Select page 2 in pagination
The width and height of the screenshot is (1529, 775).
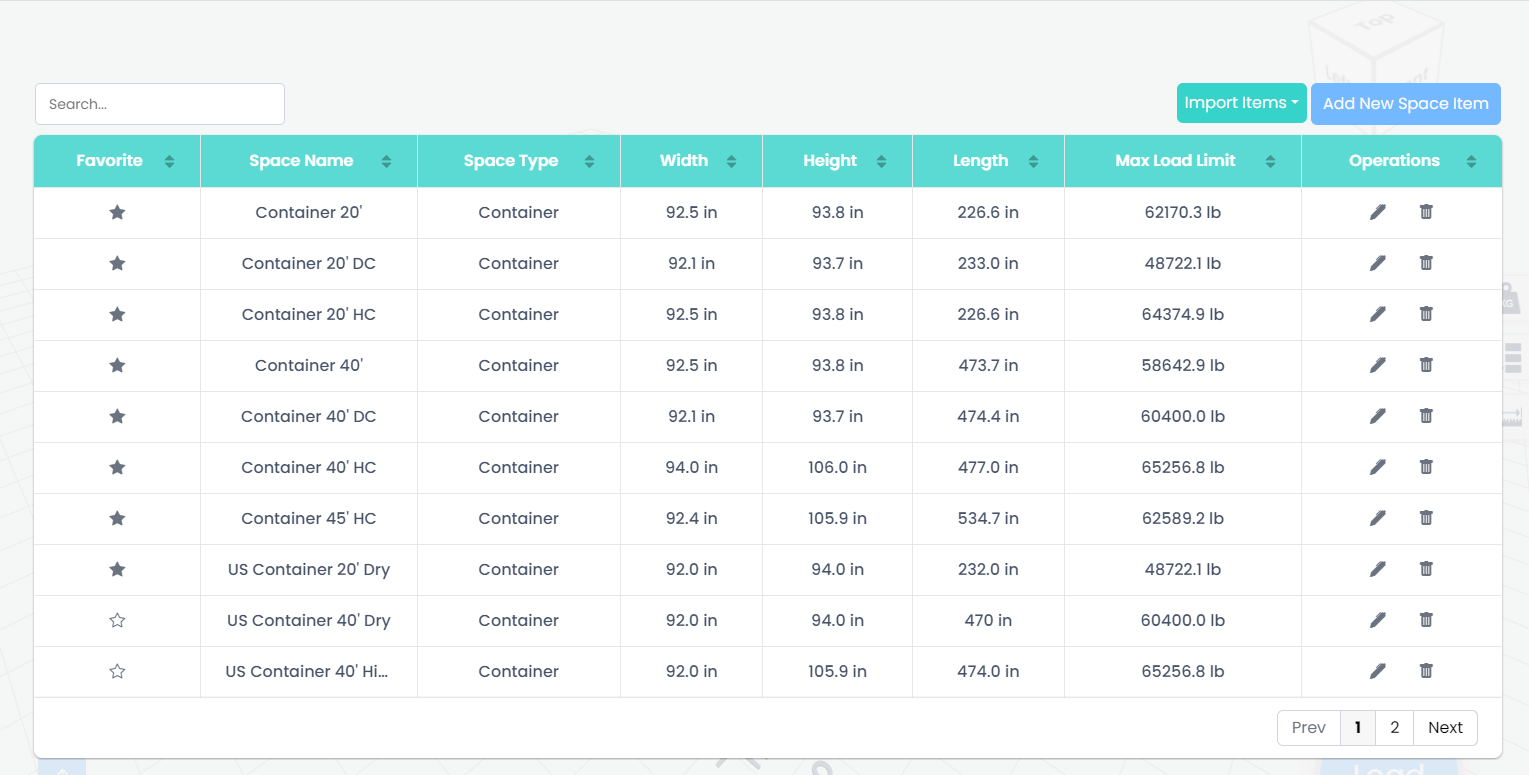1395,727
